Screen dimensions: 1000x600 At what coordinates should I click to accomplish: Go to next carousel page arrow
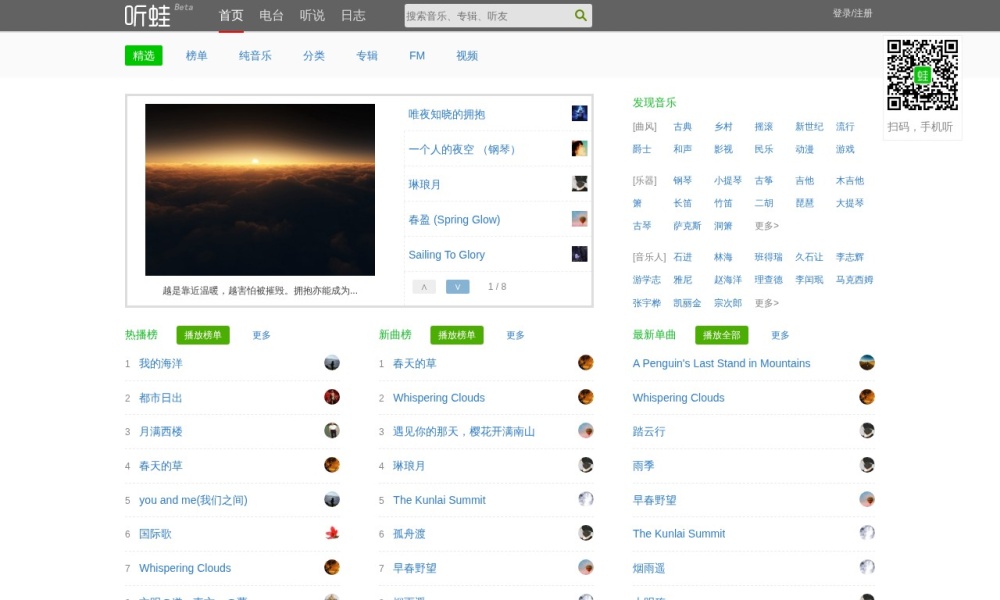pyautogui.click(x=457, y=287)
